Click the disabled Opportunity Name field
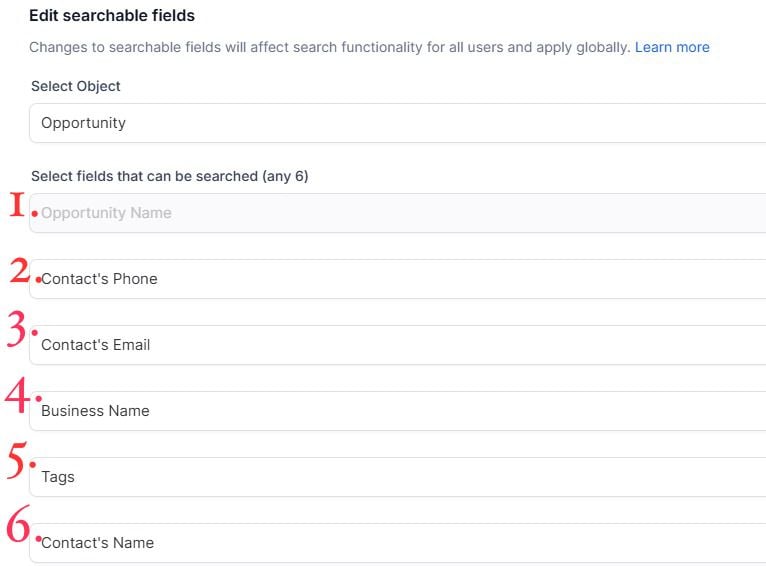 pos(400,213)
